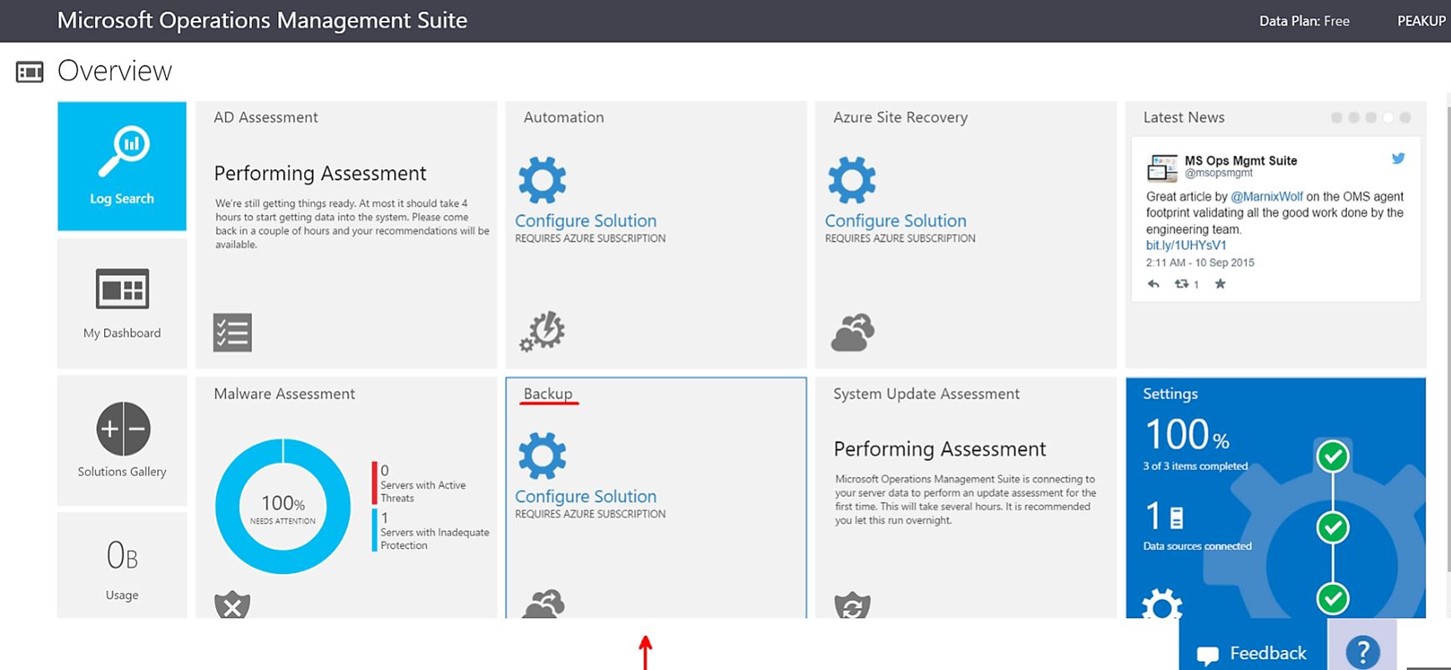Viewport: 1451px width, 670px height.
Task: Click the shield icon in Malware Assessment tile
Action: (x=232, y=605)
